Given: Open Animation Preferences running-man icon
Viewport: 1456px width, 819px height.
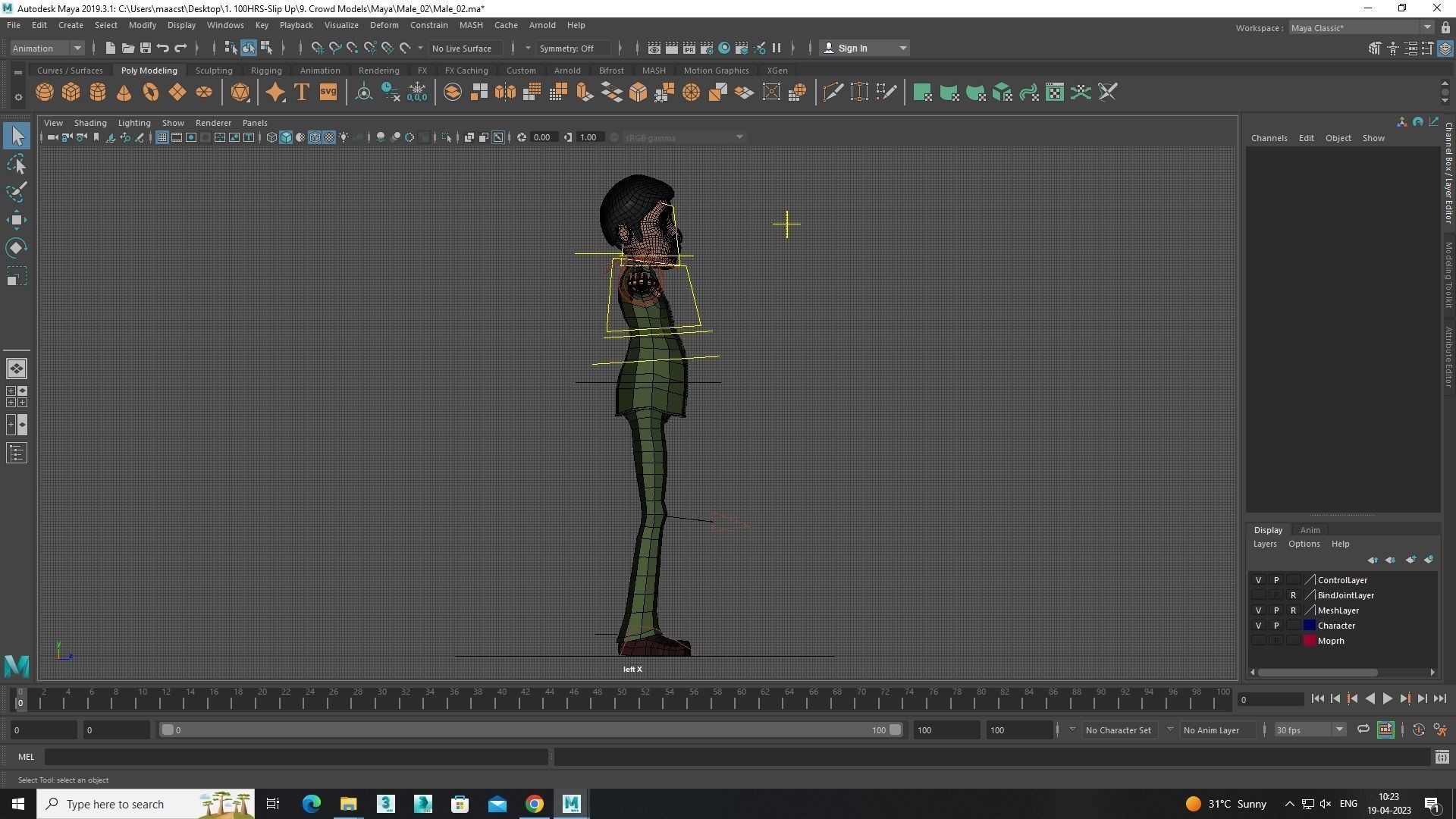Looking at the screenshot, I should coord(1440,730).
